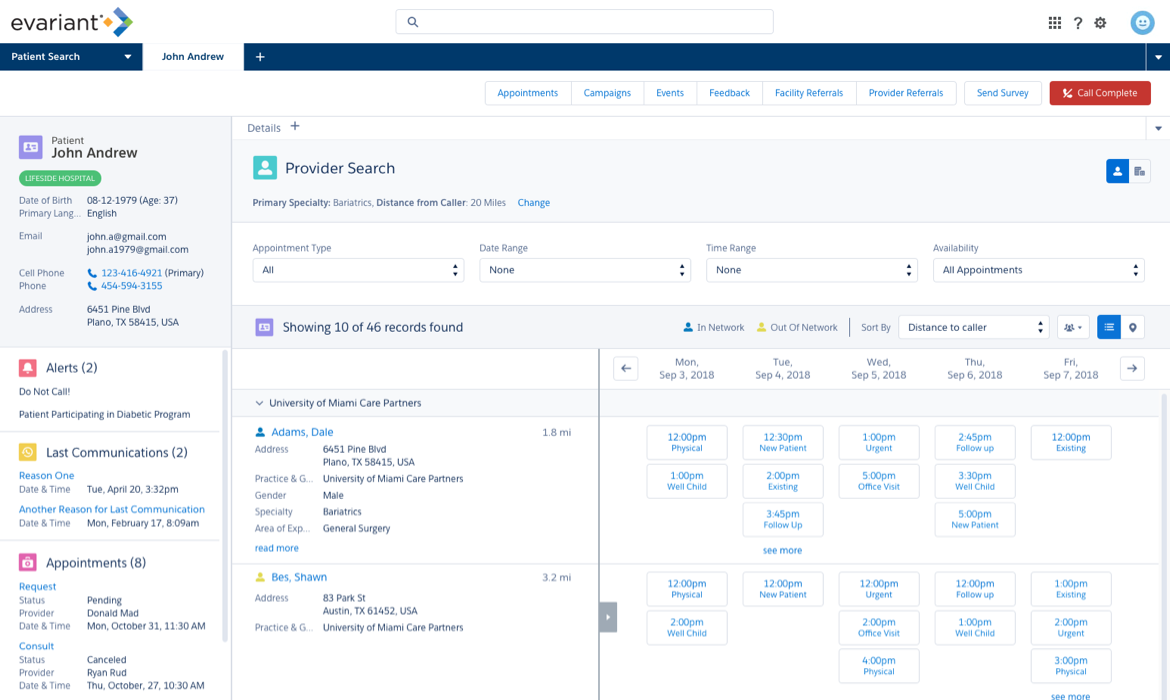Image resolution: width=1170 pixels, height=700 pixels.
Task: Select the 12:30pm New Patient slot
Action: (x=783, y=442)
